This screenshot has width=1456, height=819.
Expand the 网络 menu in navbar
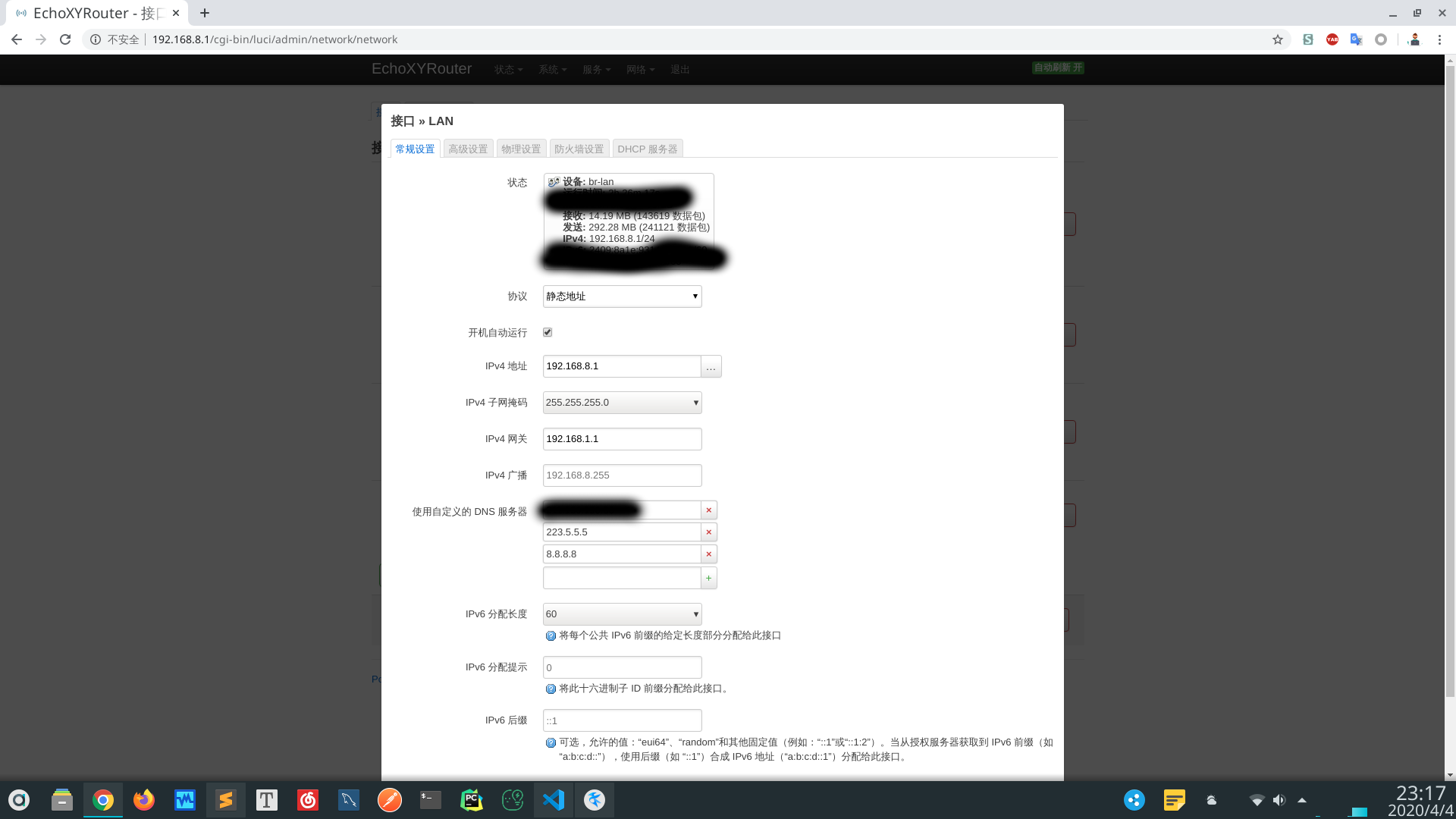(641, 70)
